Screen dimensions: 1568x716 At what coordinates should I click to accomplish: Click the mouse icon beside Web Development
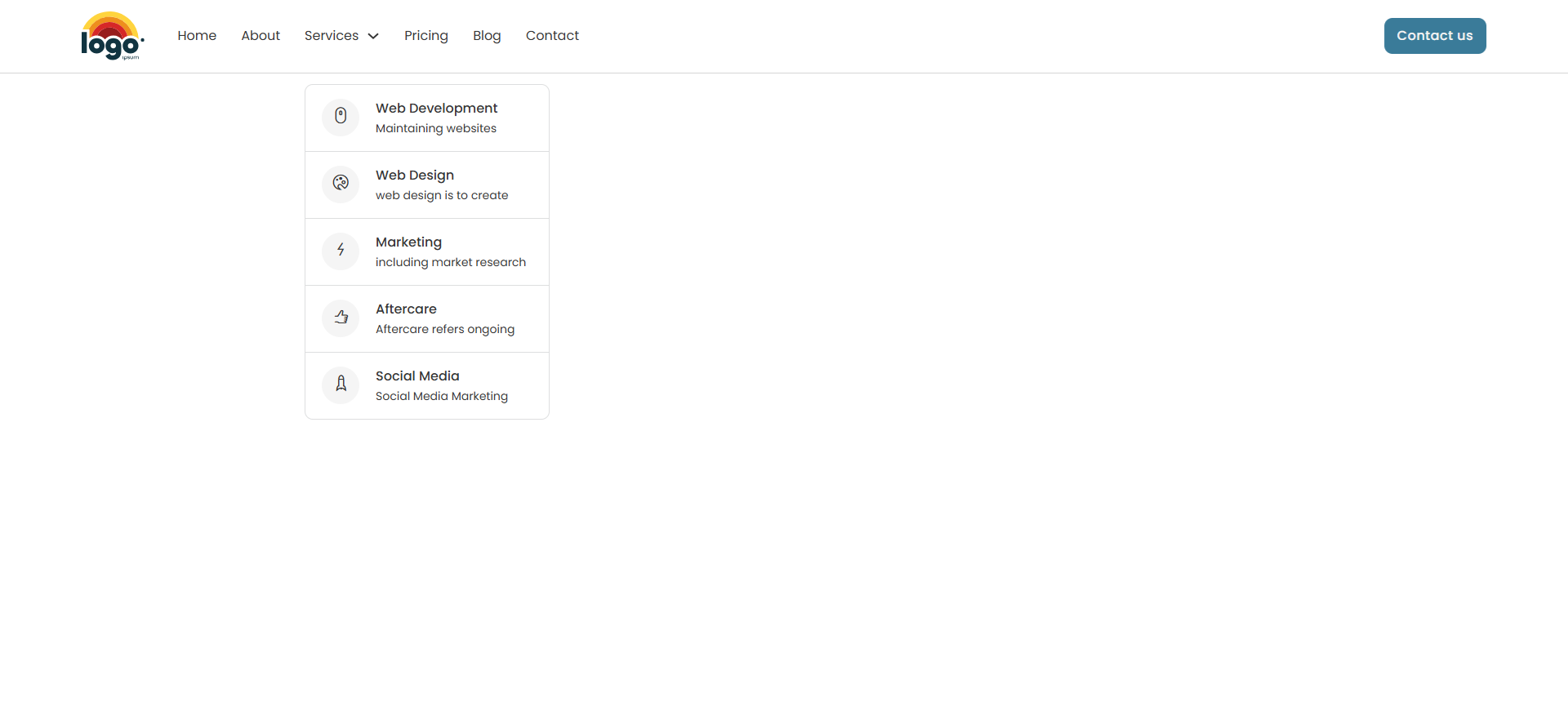click(x=341, y=117)
